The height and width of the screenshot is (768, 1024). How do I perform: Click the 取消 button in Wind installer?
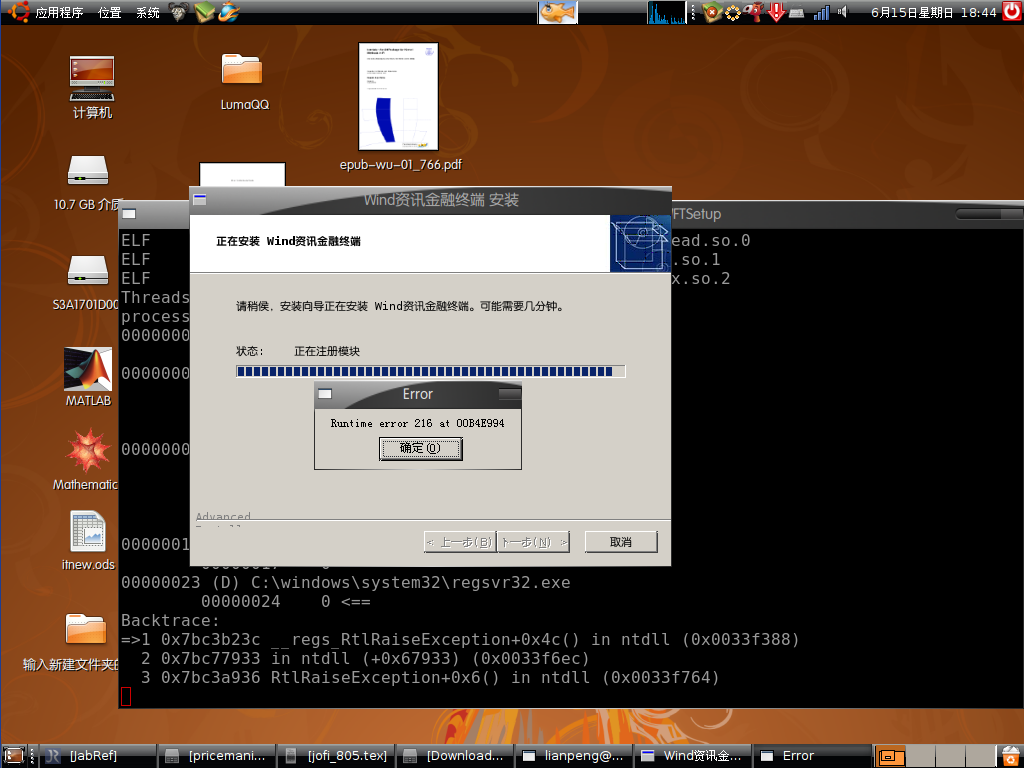pos(620,542)
